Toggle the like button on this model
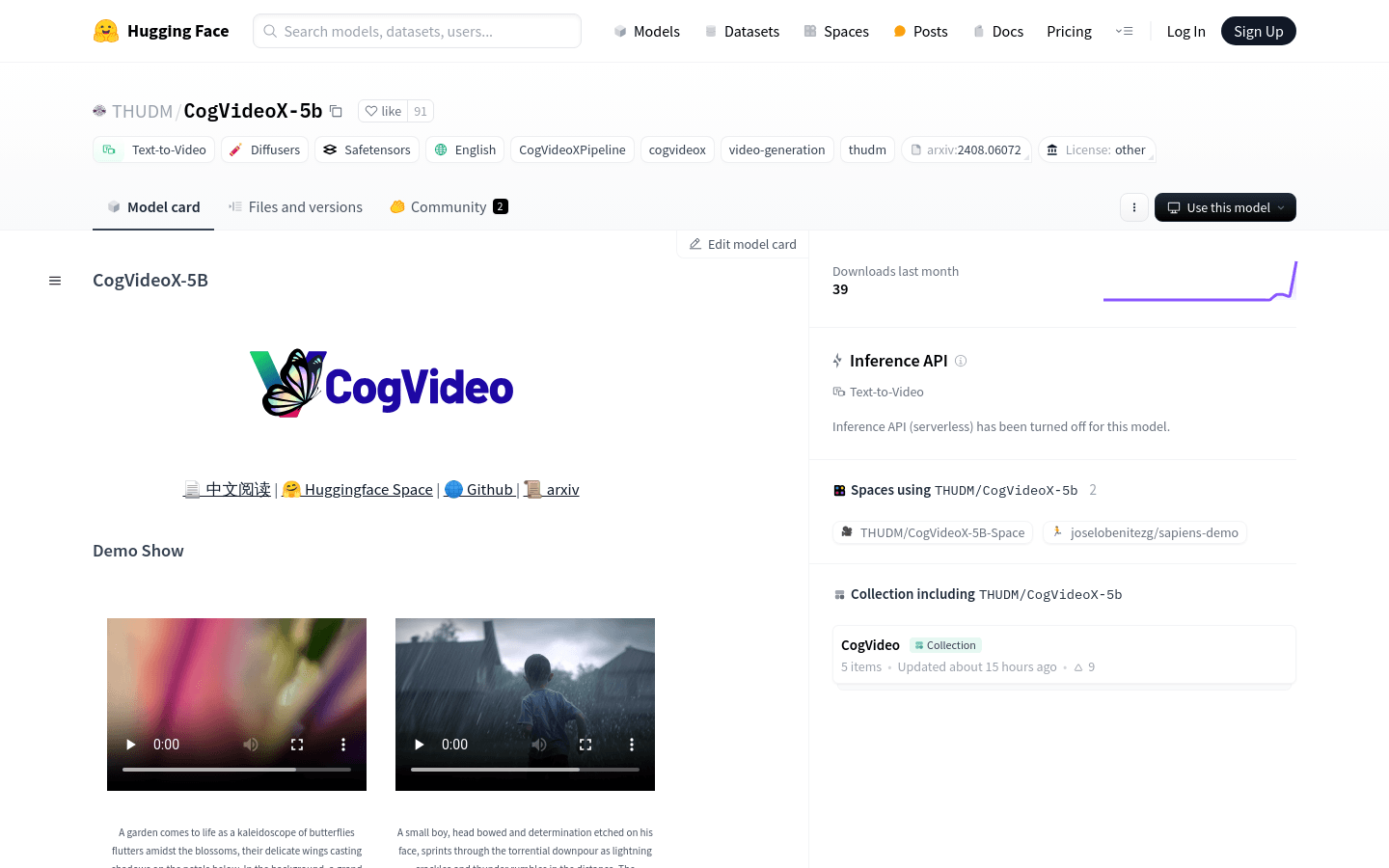Image resolution: width=1389 pixels, height=868 pixels. [x=382, y=111]
